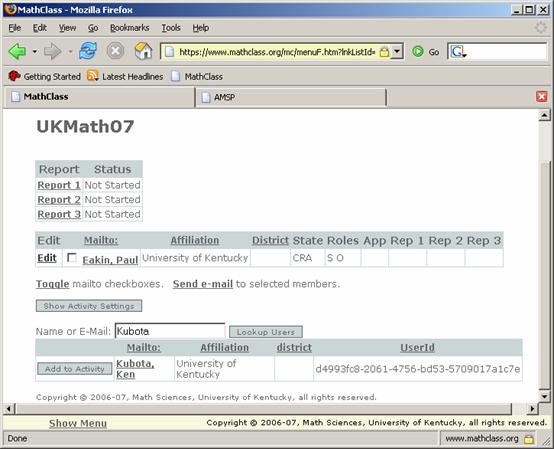Image resolution: width=554 pixels, height=449 pixels.
Task: Switch to the MathClass tab
Action: 99,97
